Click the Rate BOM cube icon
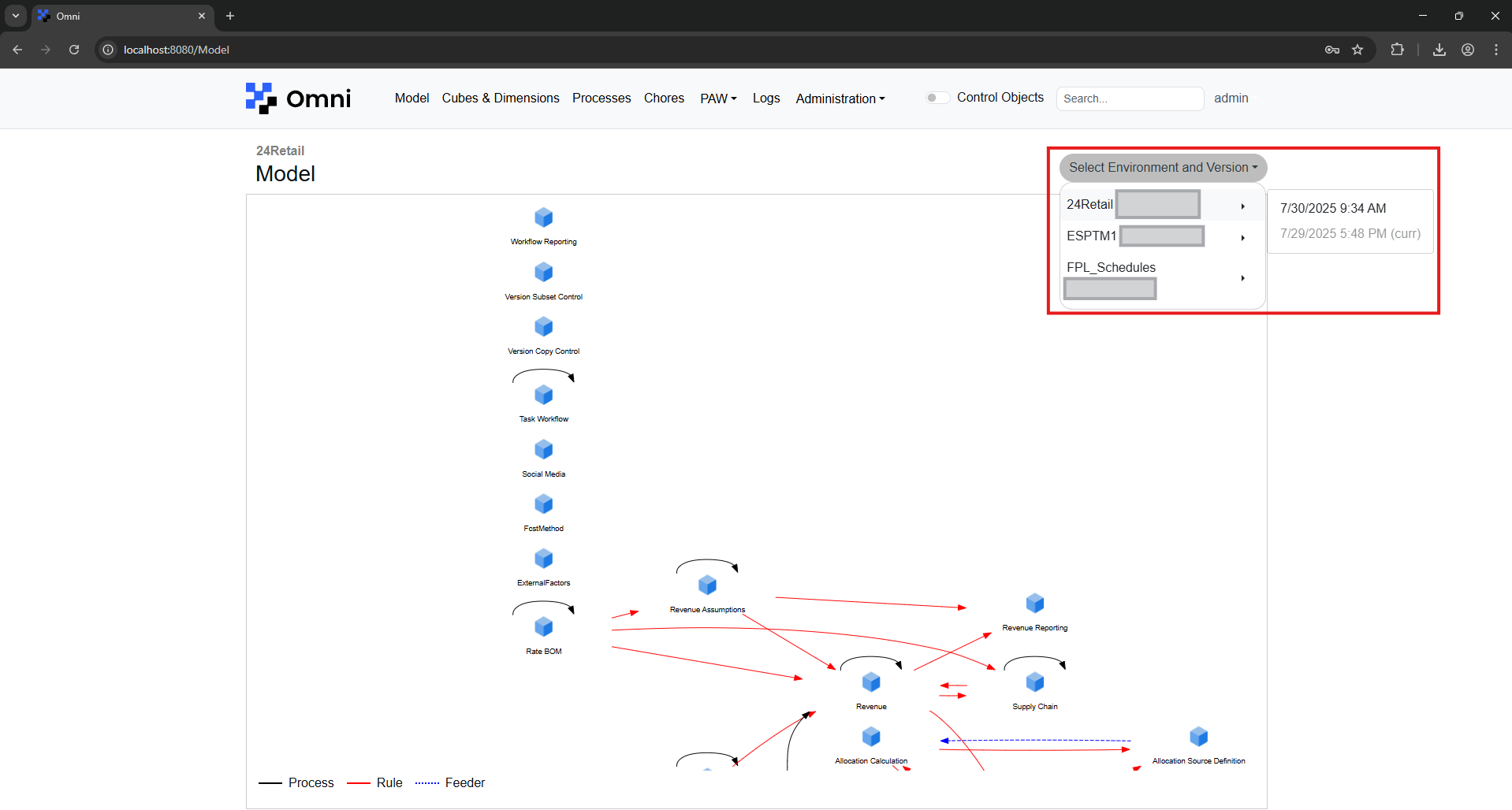Viewport: 1512px width, 810px height. tap(543, 627)
